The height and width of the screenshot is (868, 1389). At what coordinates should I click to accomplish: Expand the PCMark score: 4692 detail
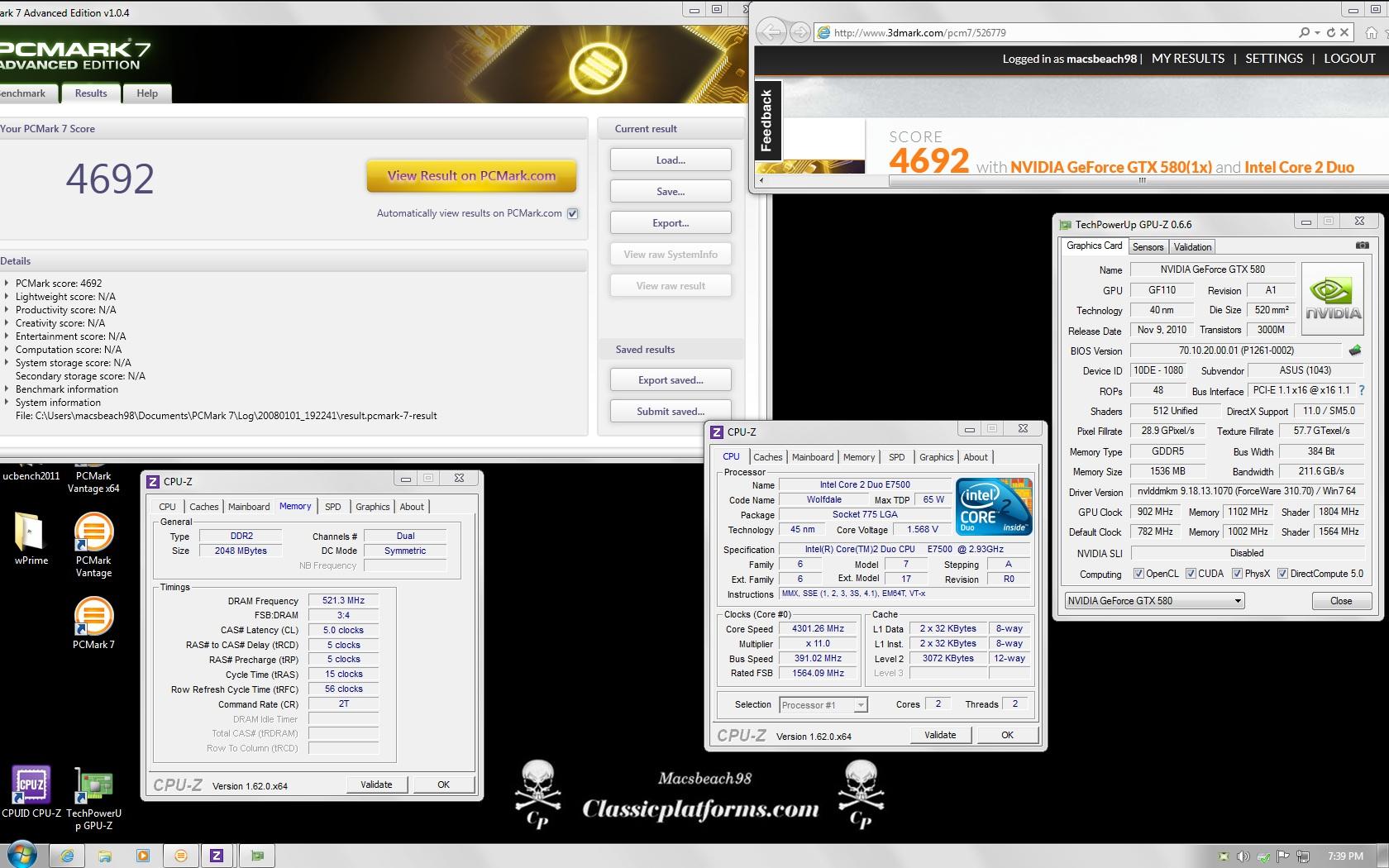pyautogui.click(x=7, y=283)
